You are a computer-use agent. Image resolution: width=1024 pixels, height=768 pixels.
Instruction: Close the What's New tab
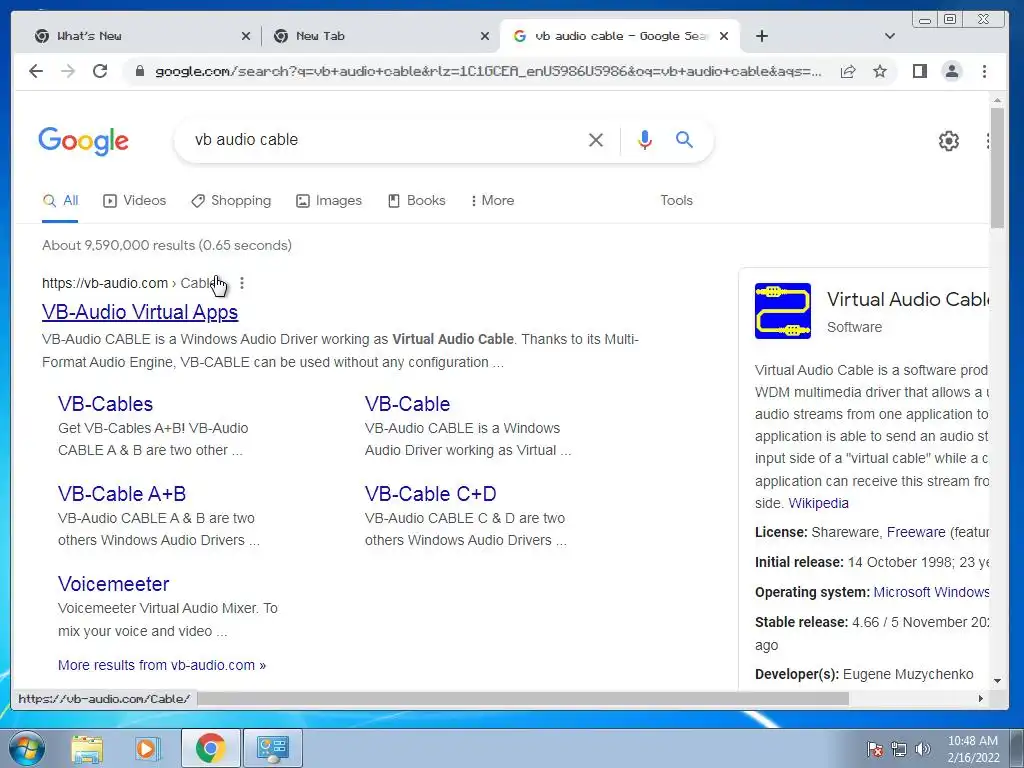pos(246,36)
